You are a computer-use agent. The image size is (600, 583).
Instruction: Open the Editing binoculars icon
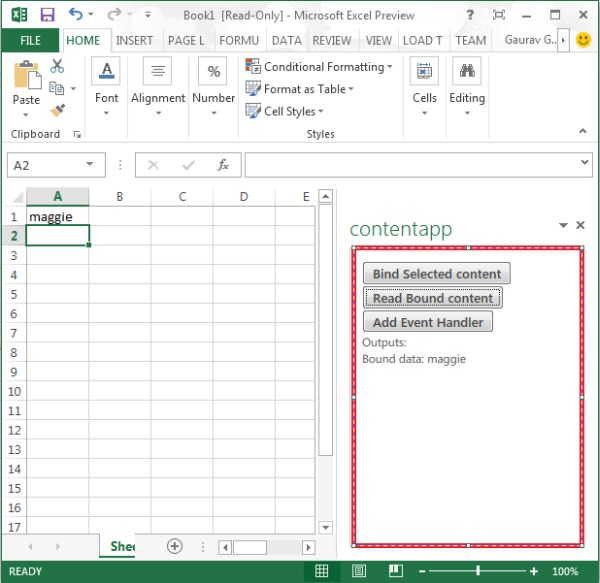(x=467, y=71)
